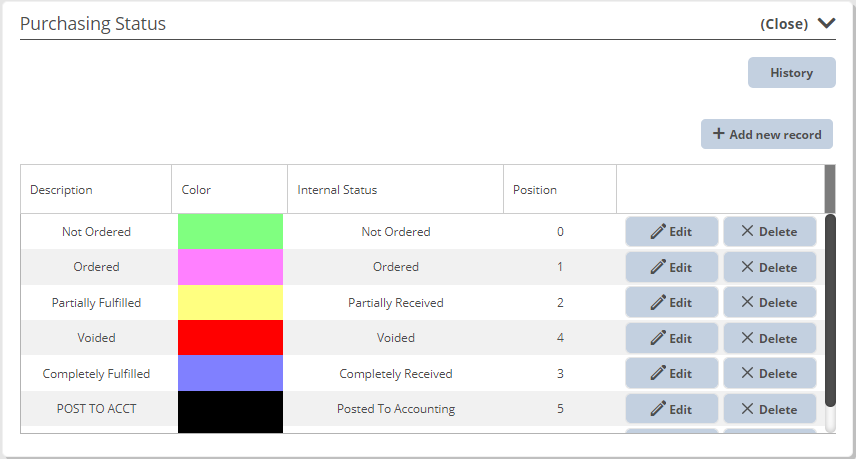This screenshot has width=856, height=459.
Task: Click position value 5 in POST TO ACCT row
Action: coord(560,409)
